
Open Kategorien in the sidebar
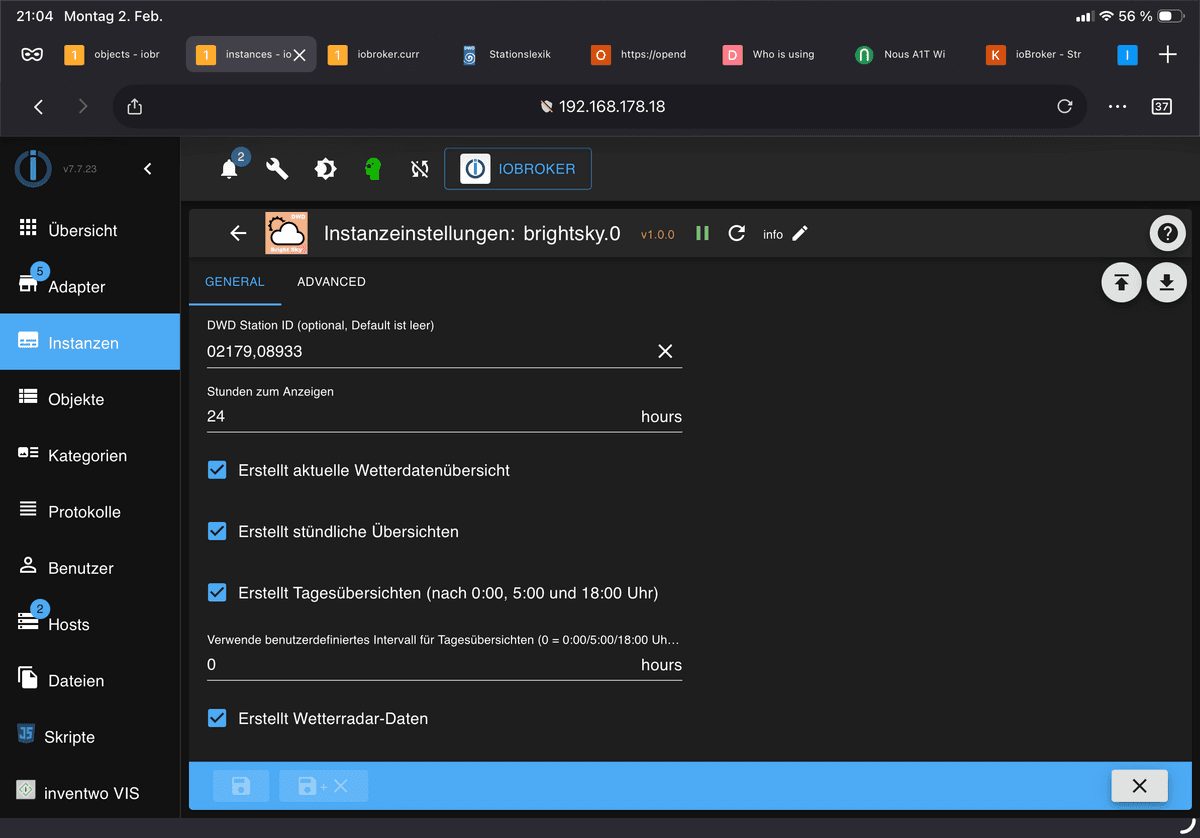(x=90, y=455)
